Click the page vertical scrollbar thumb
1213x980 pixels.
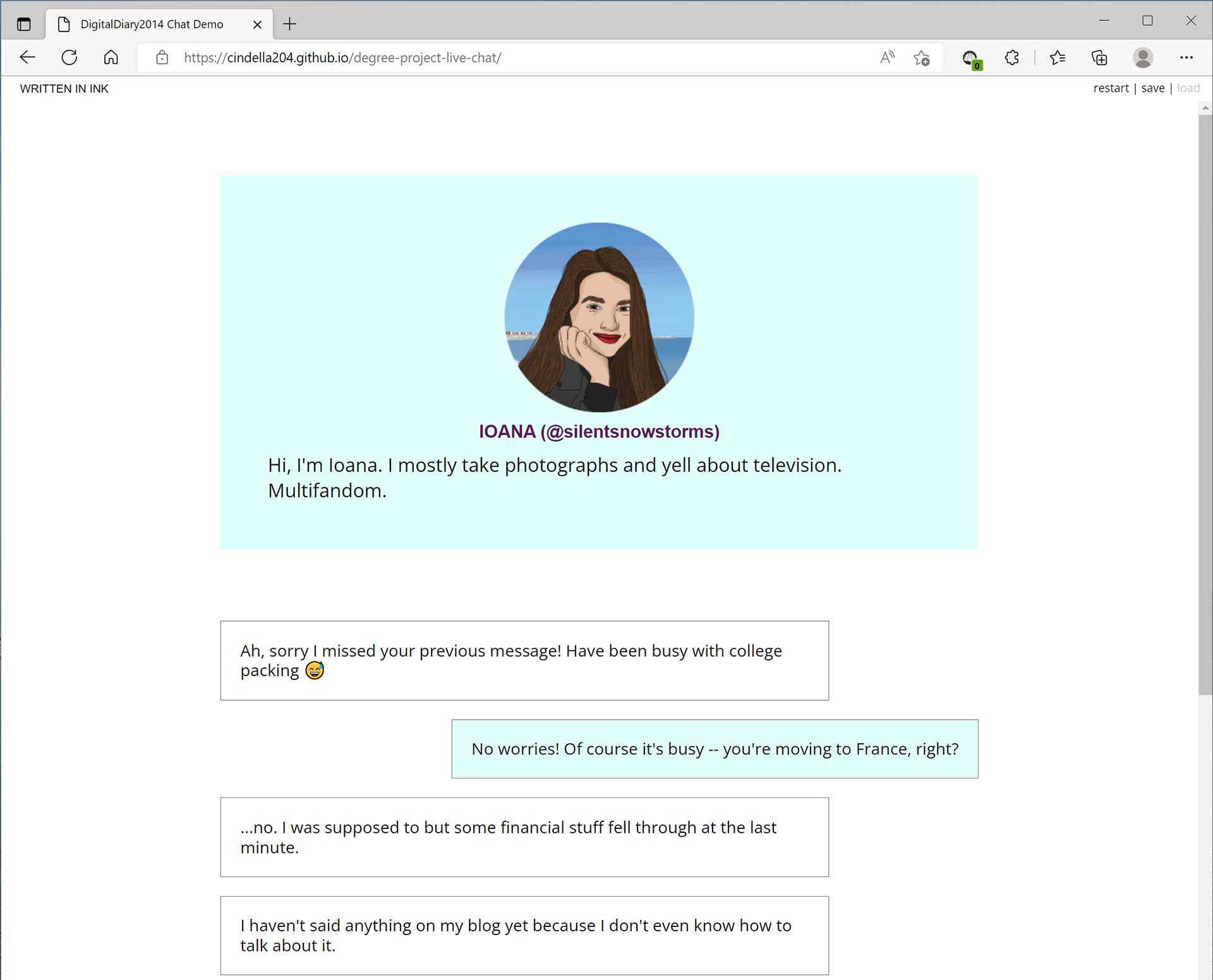(x=1205, y=404)
